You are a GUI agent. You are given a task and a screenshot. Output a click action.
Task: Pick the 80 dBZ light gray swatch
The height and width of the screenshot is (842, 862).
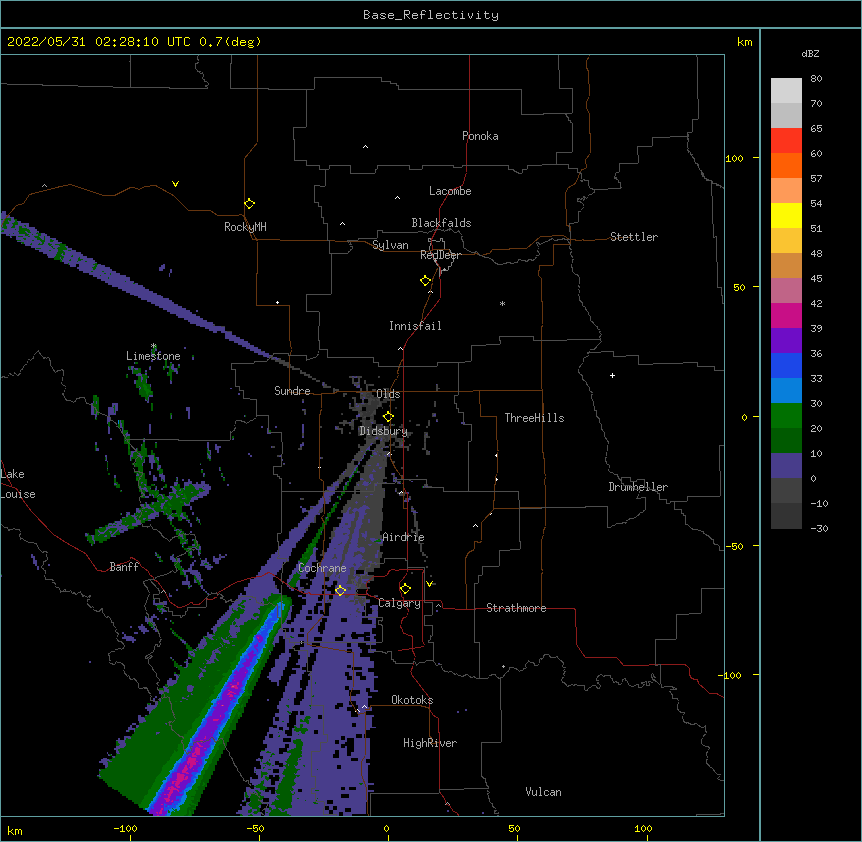coord(786,91)
